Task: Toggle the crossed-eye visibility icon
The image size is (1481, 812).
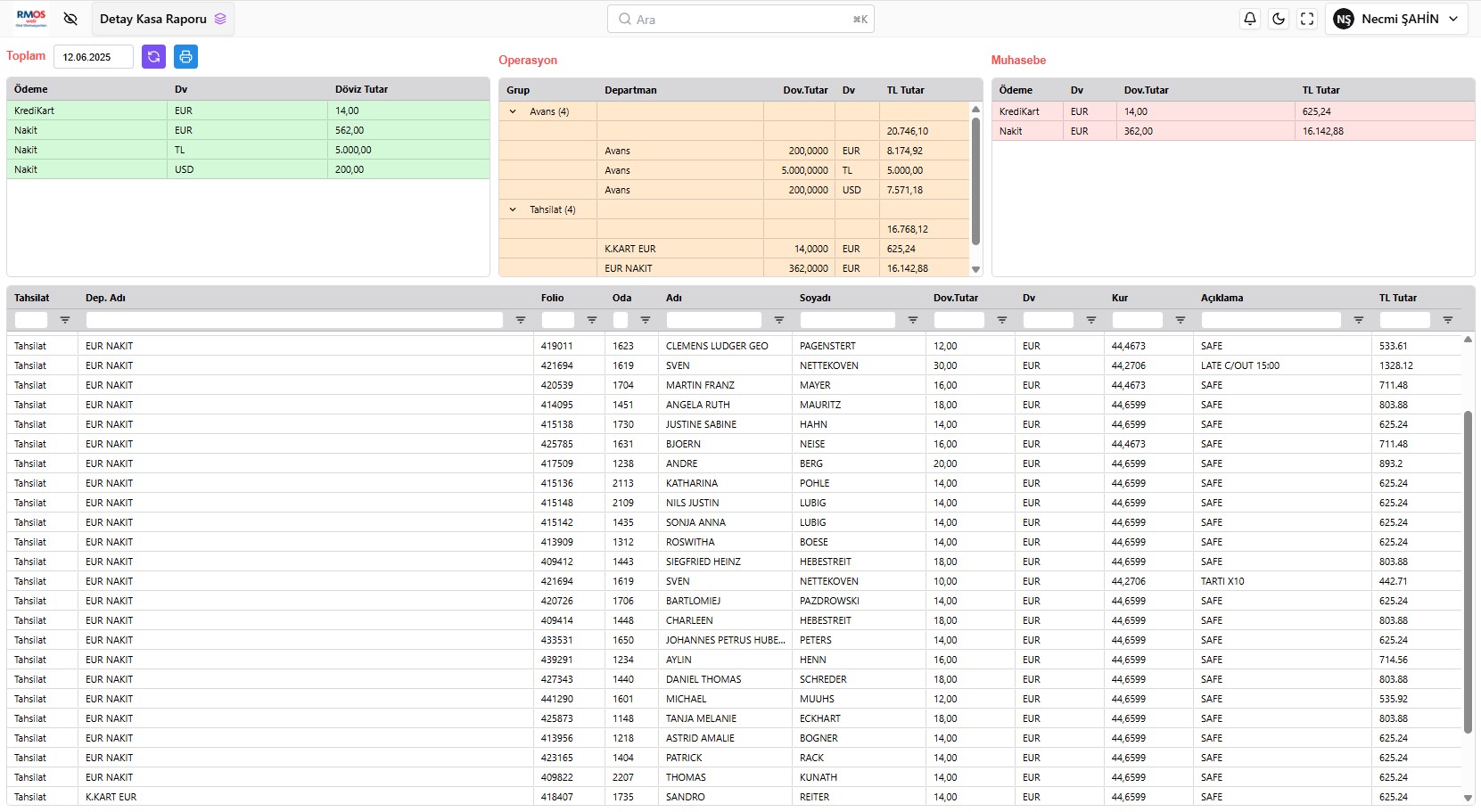Action: (x=70, y=19)
